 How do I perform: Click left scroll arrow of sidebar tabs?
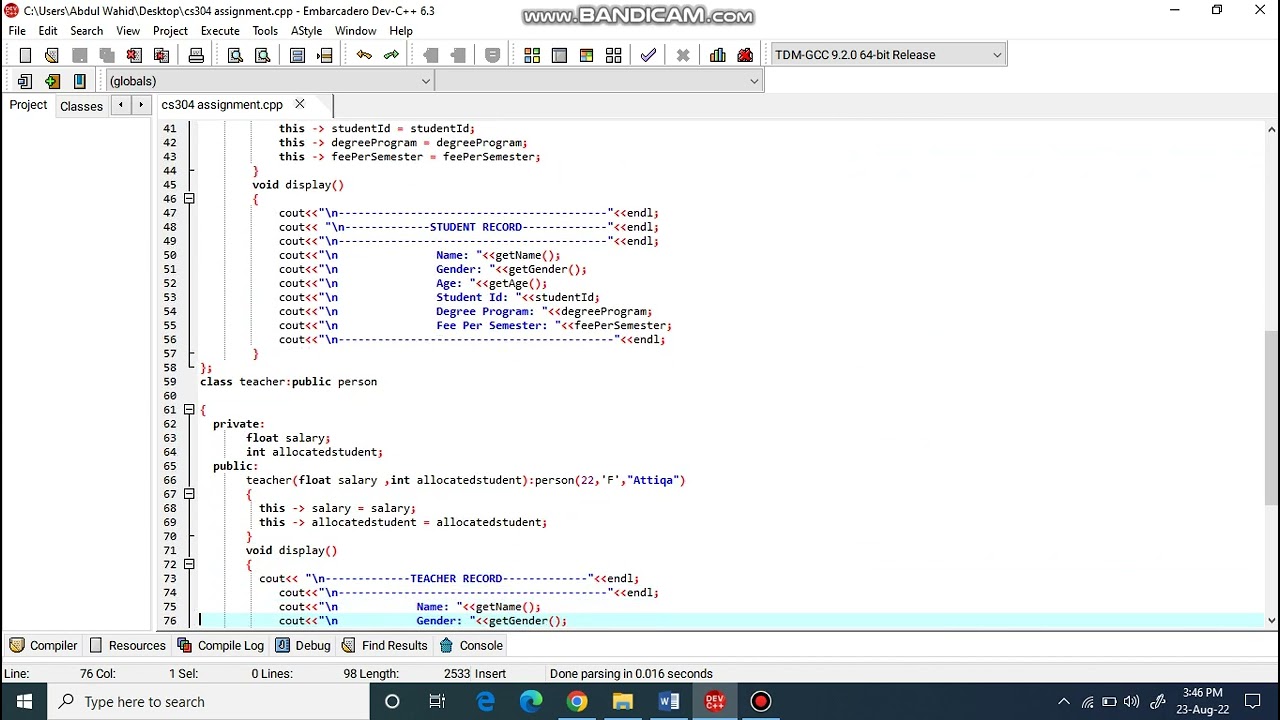[121, 104]
